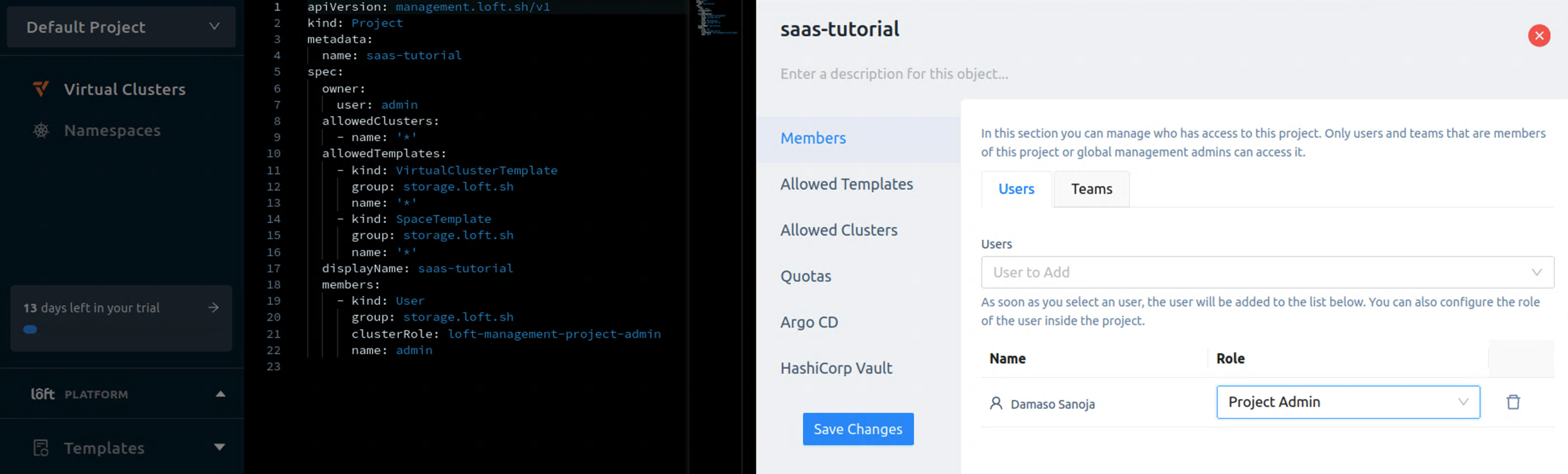1568x474 pixels.
Task: Open the User to Add dropdown
Action: click(1267, 272)
